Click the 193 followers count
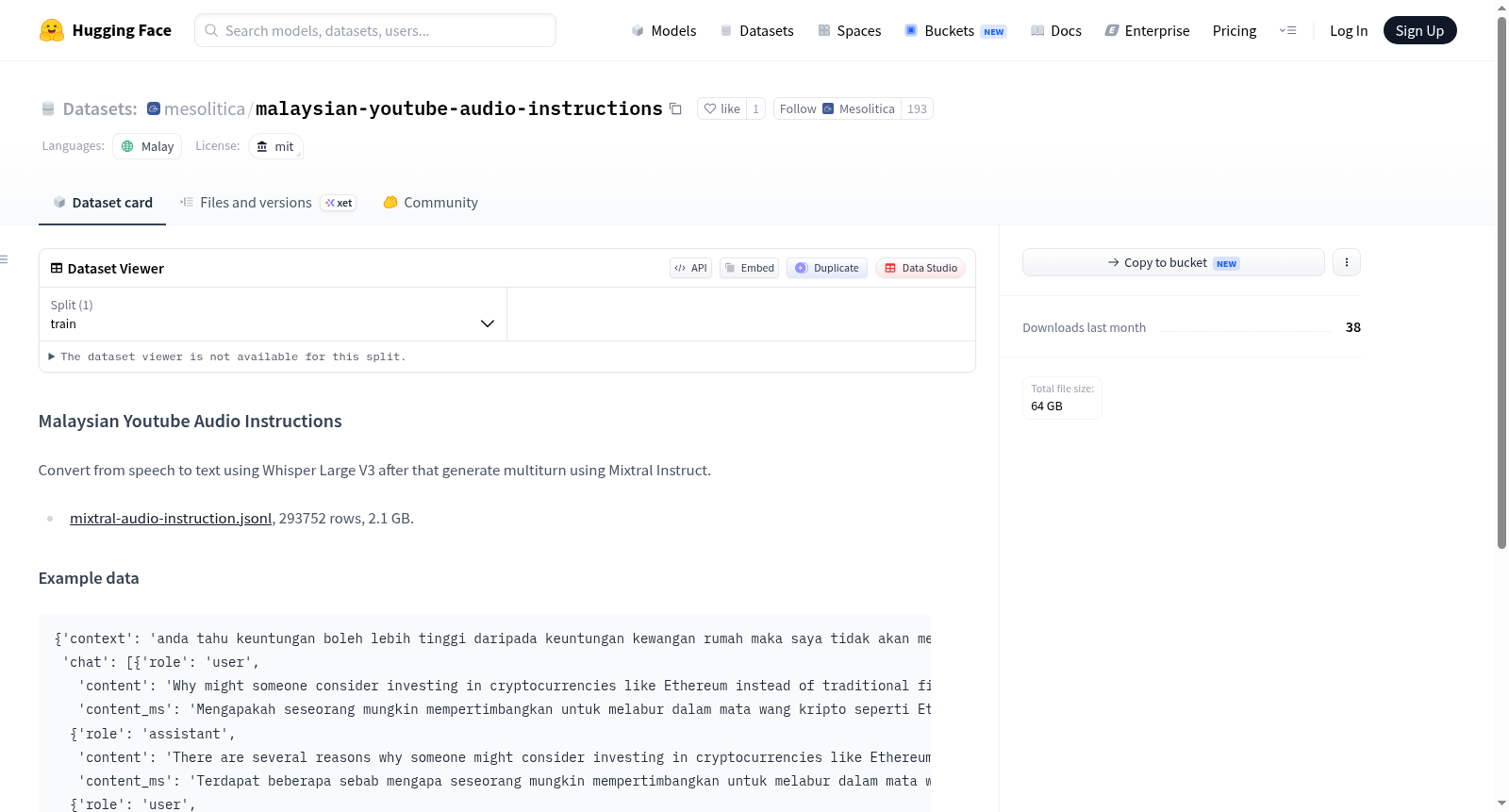 point(917,108)
